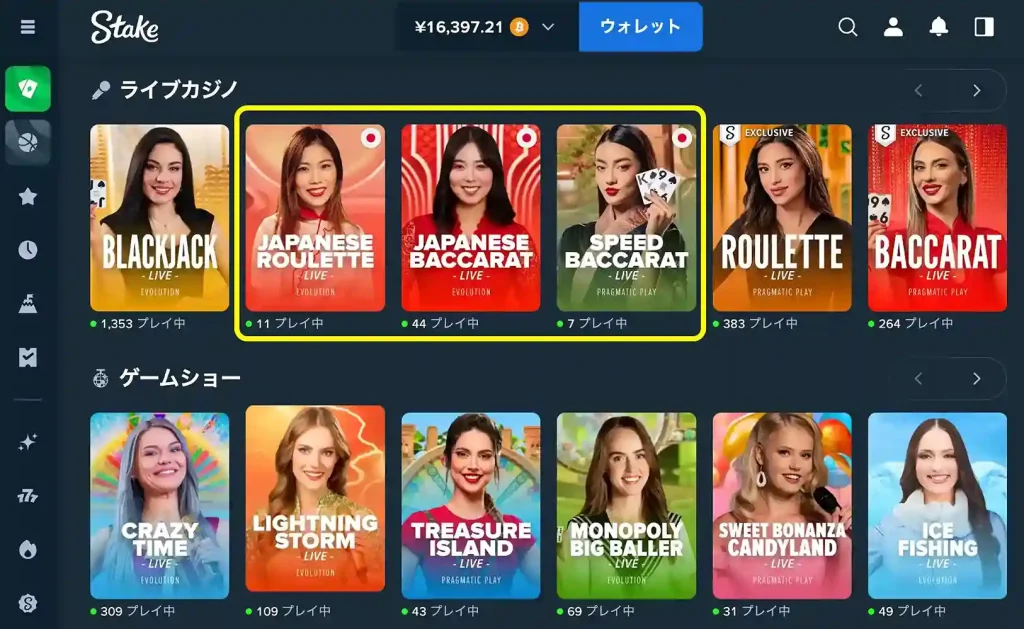This screenshot has height=629, width=1024.
Task: Select the green casino cards icon
Action: coord(27,88)
